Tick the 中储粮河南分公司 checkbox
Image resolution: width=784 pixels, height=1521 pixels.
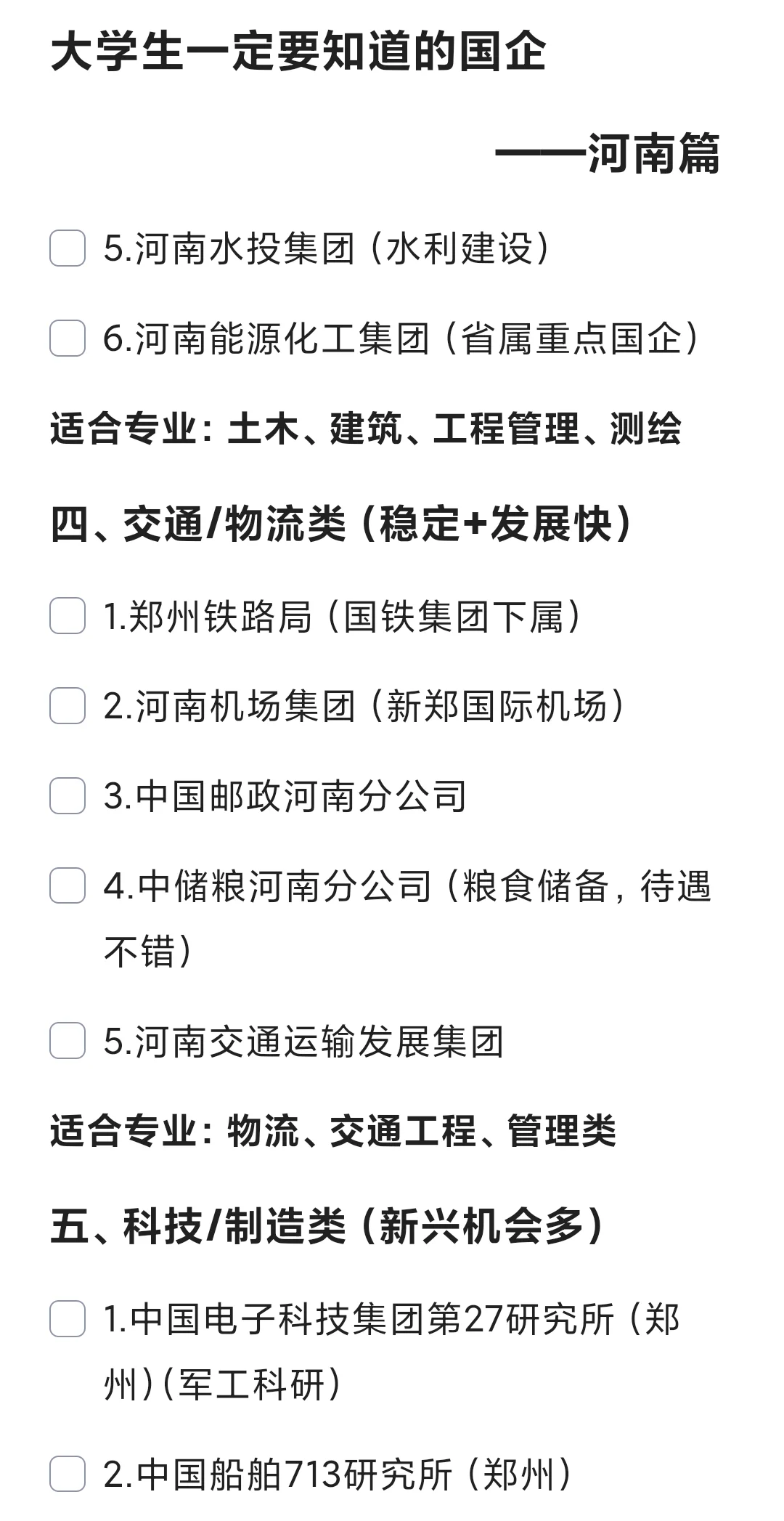tap(68, 886)
